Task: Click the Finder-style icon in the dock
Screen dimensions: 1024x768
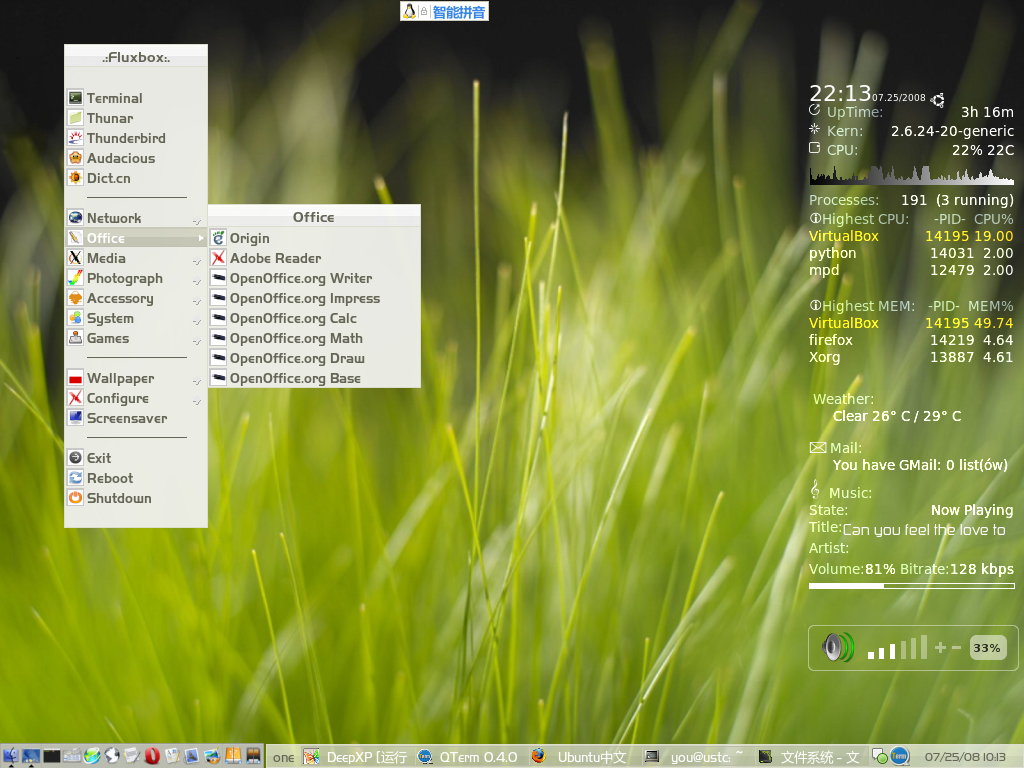Action: tap(10, 756)
